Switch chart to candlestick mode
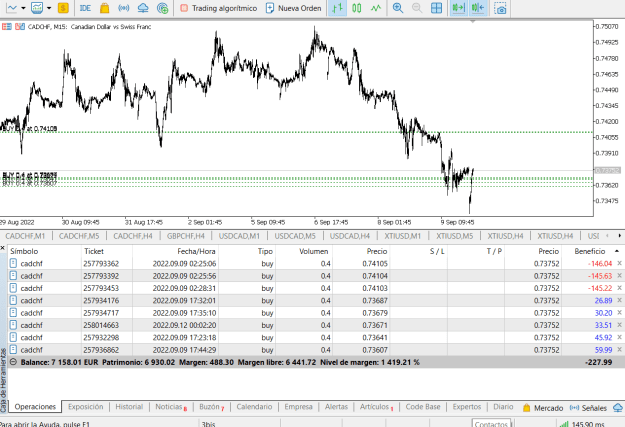This screenshot has width=625, height=427. coord(356,8)
